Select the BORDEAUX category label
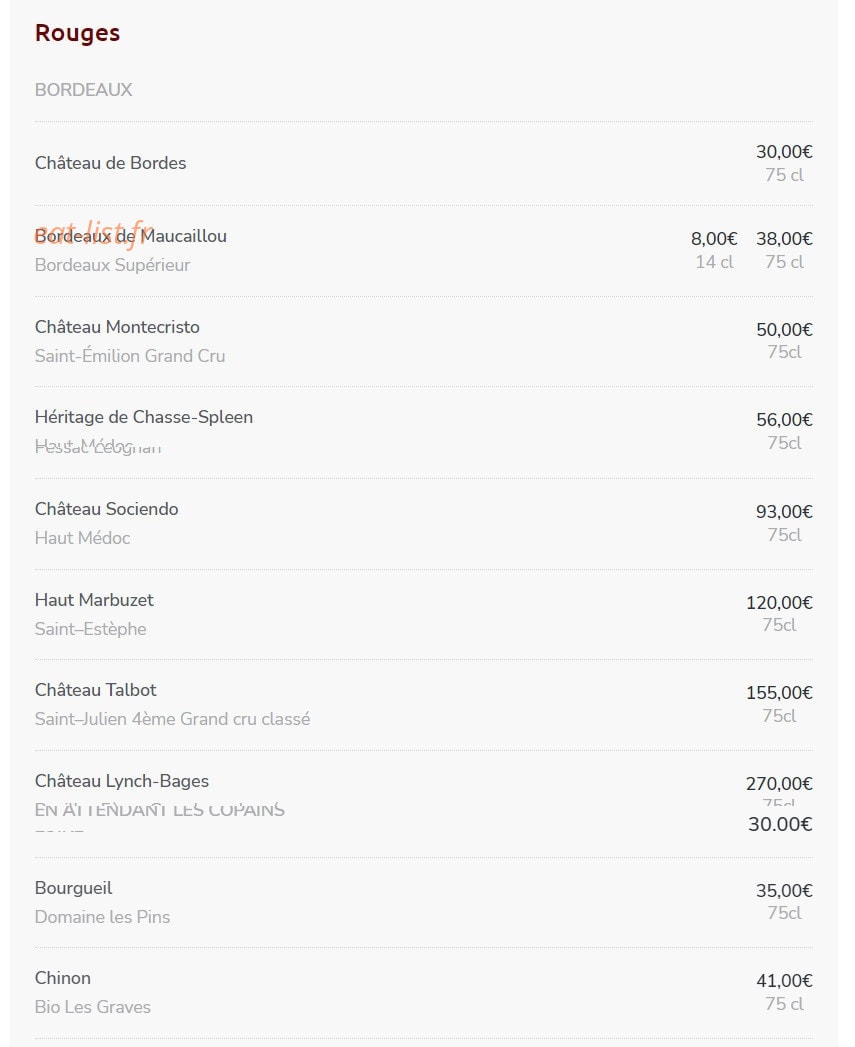 [83, 90]
